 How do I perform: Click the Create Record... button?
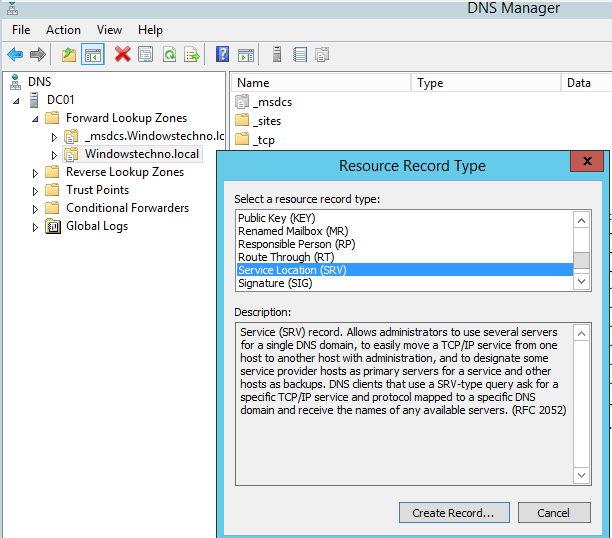click(454, 513)
